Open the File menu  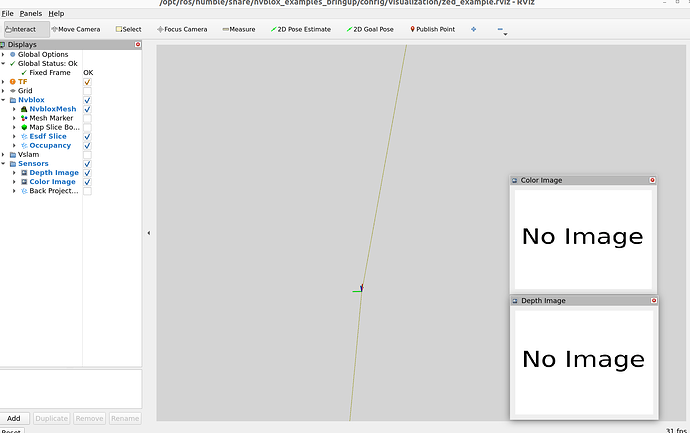tap(7, 14)
